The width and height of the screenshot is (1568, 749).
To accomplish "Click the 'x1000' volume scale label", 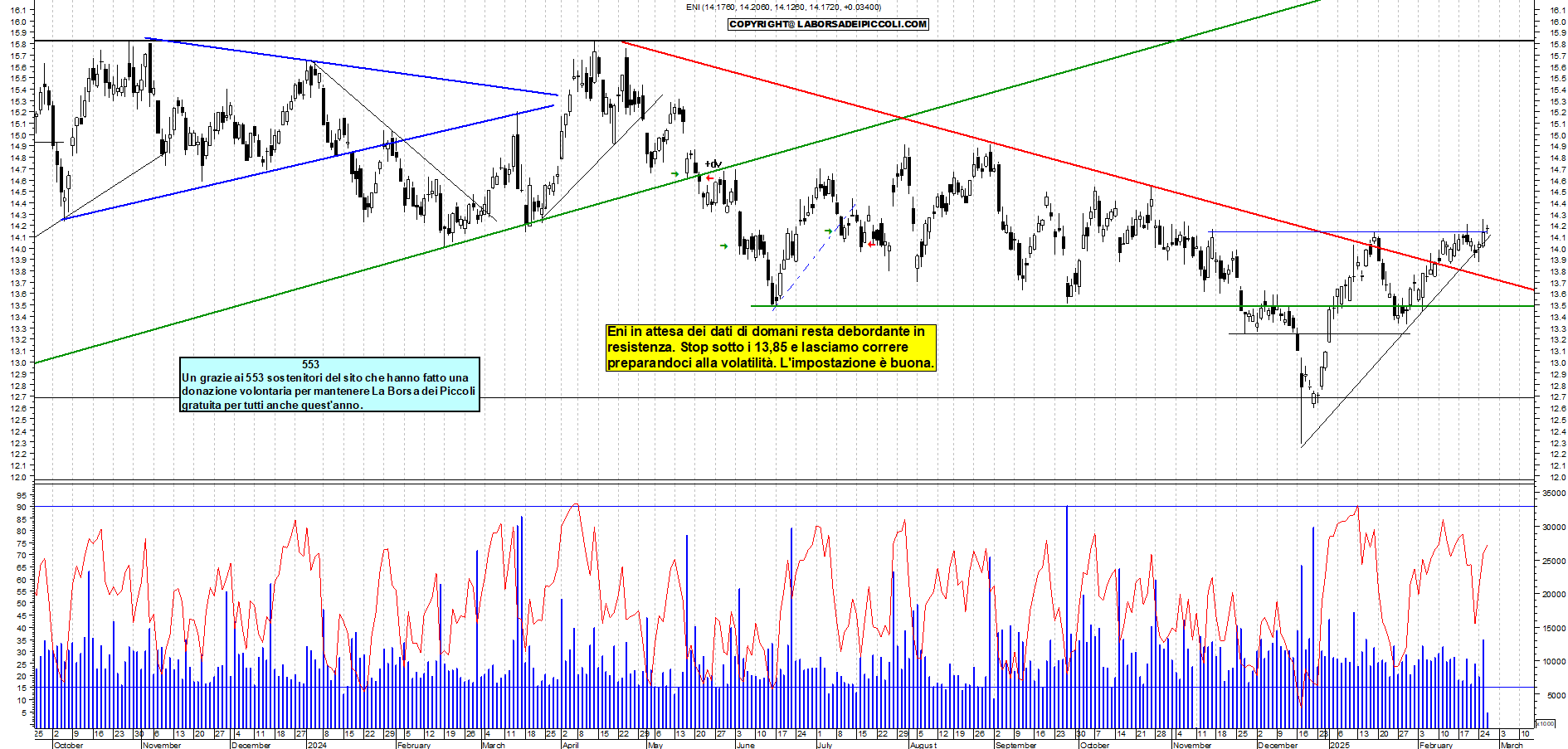I will coord(1545,723).
